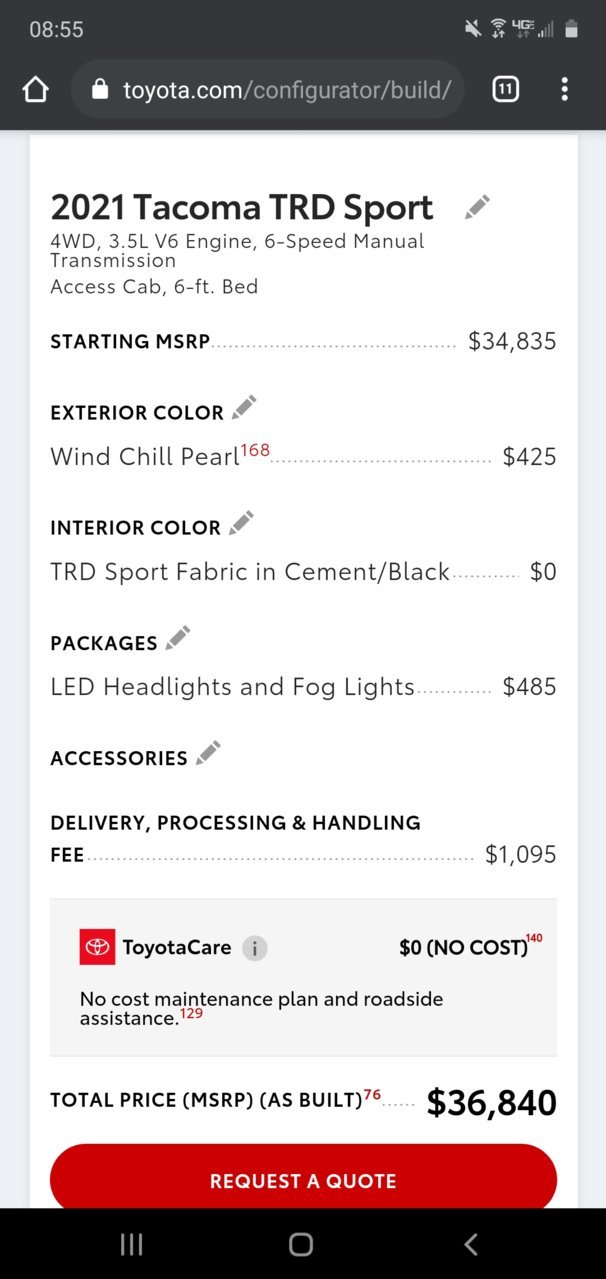
Task: Edit the packages pencil icon
Action: tap(178, 638)
